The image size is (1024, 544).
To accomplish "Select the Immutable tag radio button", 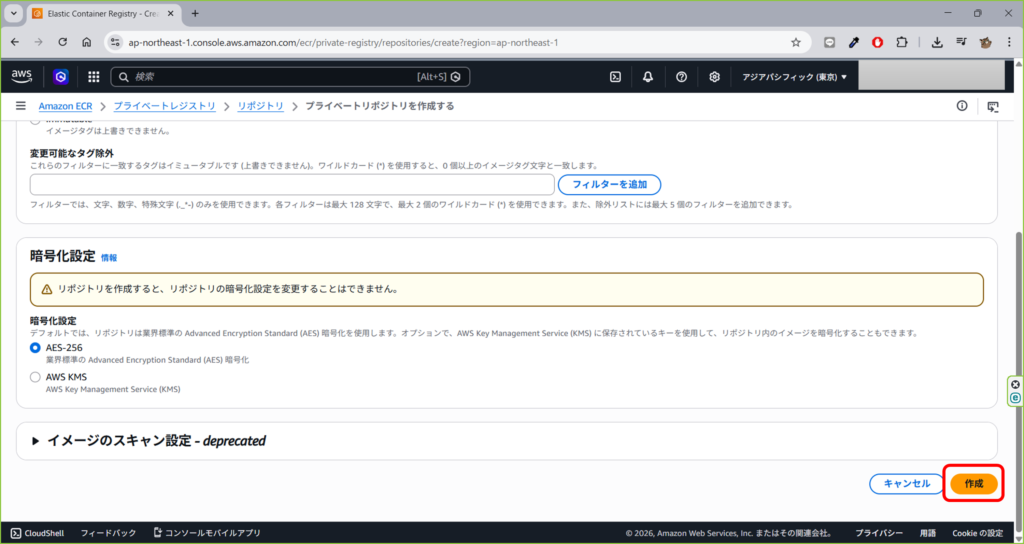I will (36, 120).
